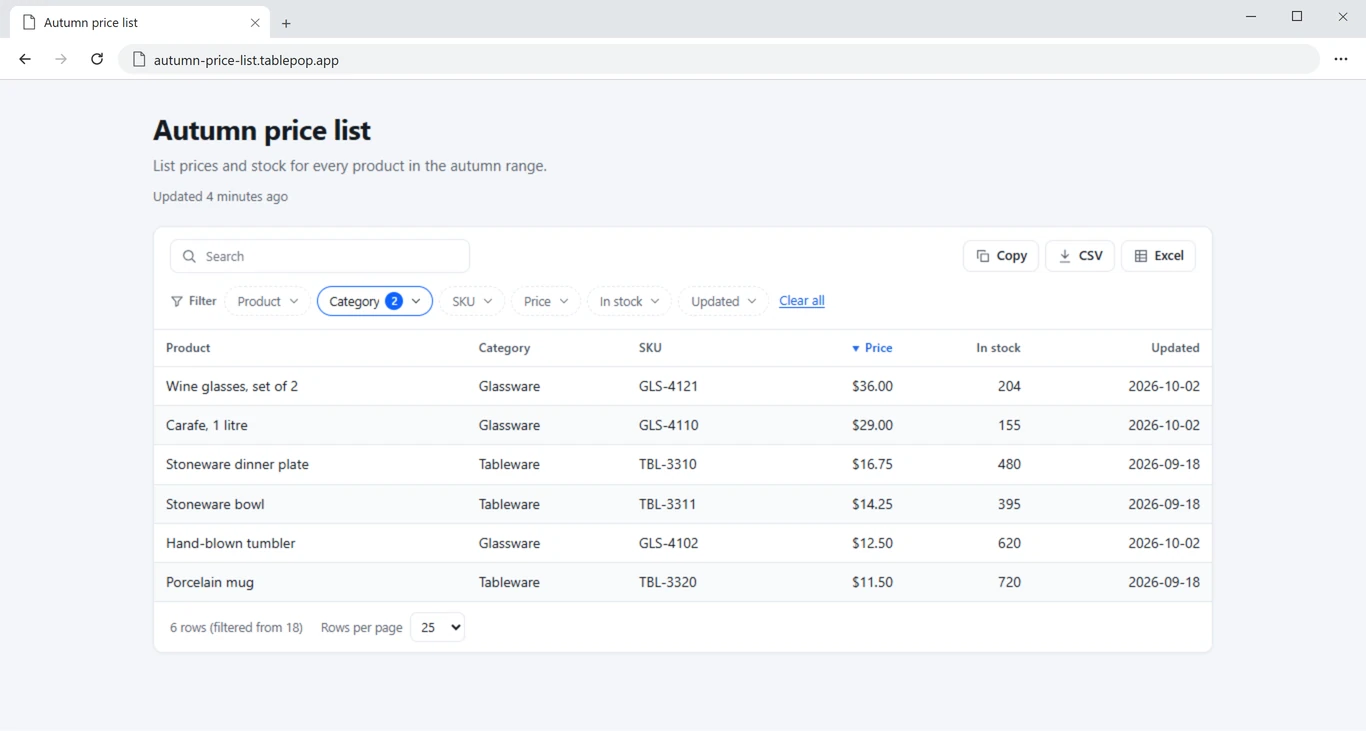Click the price "$12.50"
This screenshot has height=731, width=1366.
(872, 543)
